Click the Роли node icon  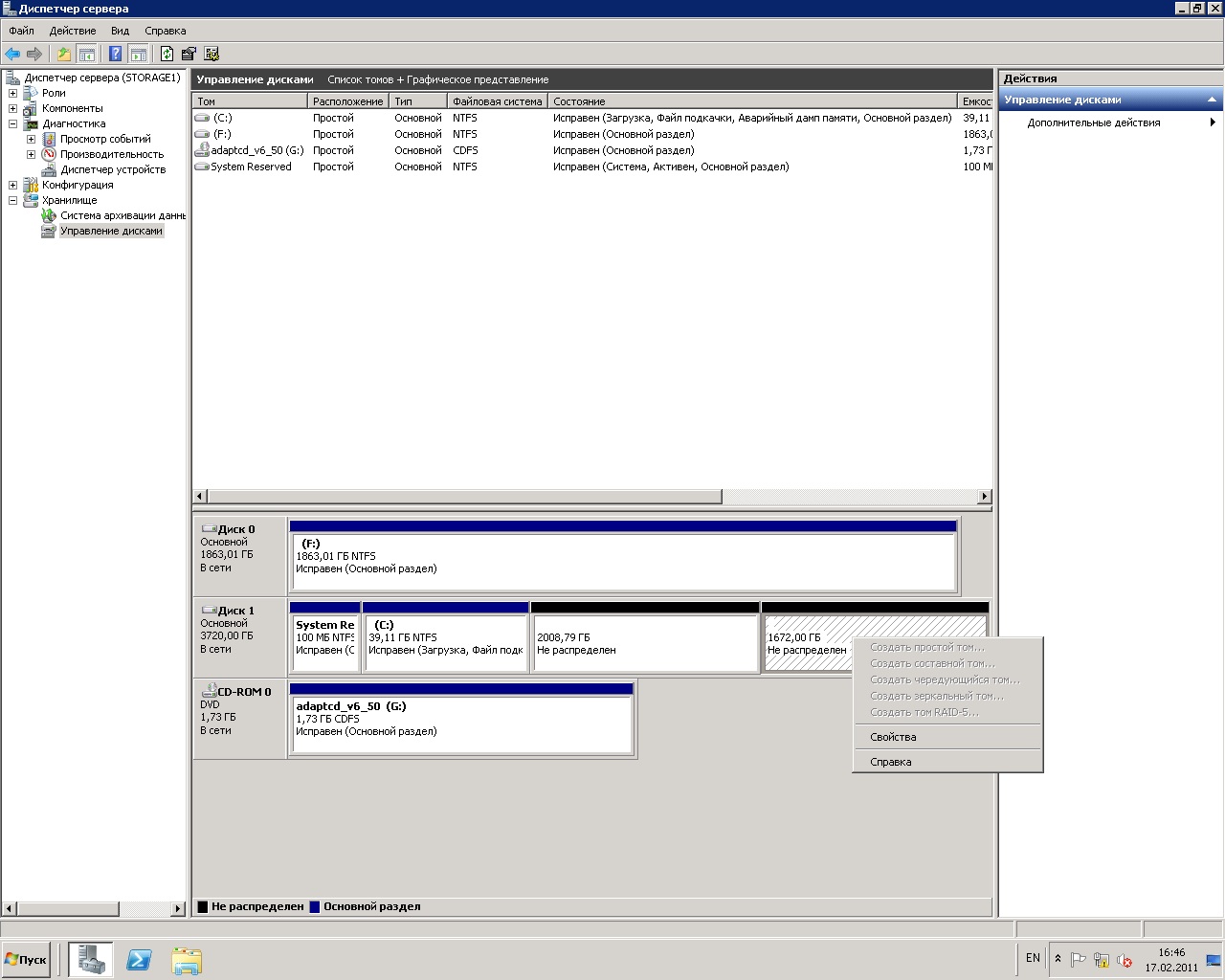click(31, 93)
